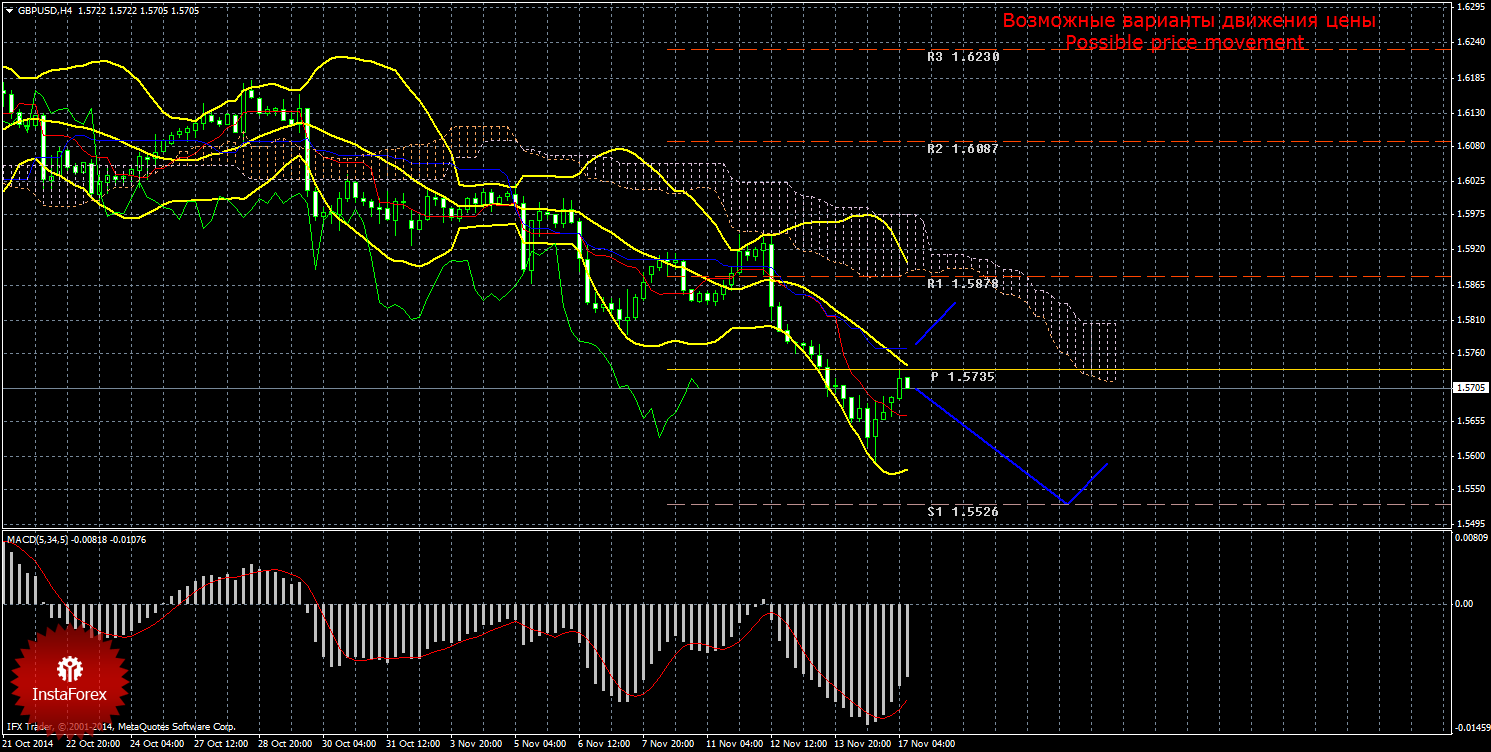Viewport: 1491px width, 752px height.
Task: Select the R1 1.5878 level label
Action: pos(962,284)
